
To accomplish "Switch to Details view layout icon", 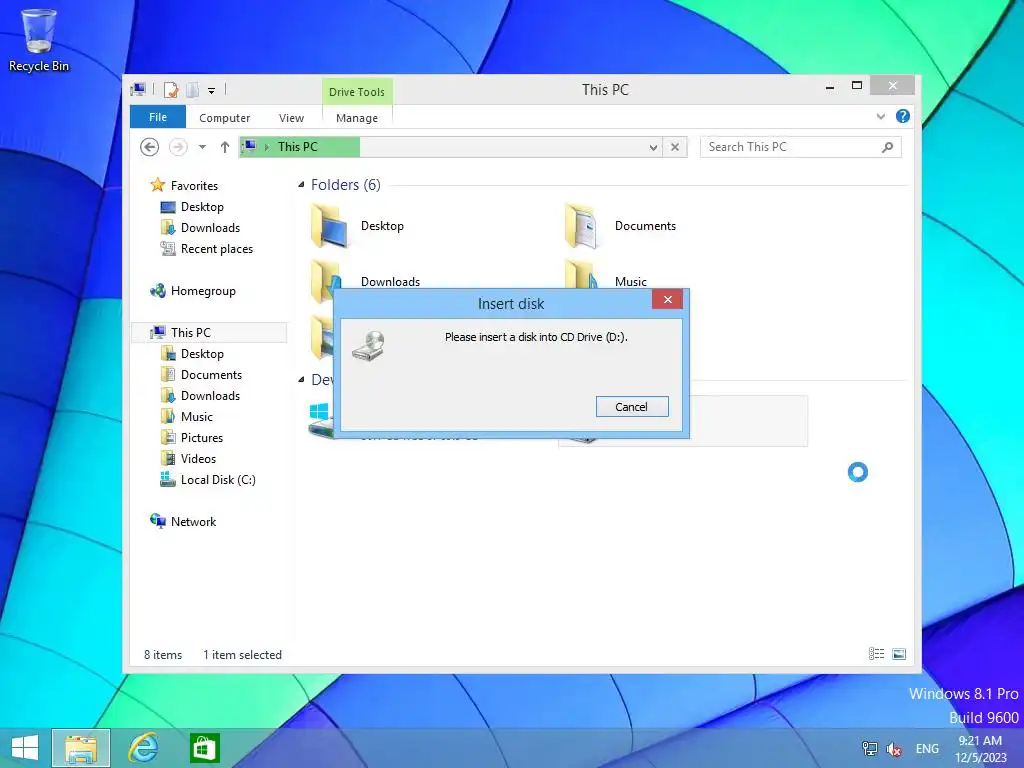I will click(x=876, y=654).
